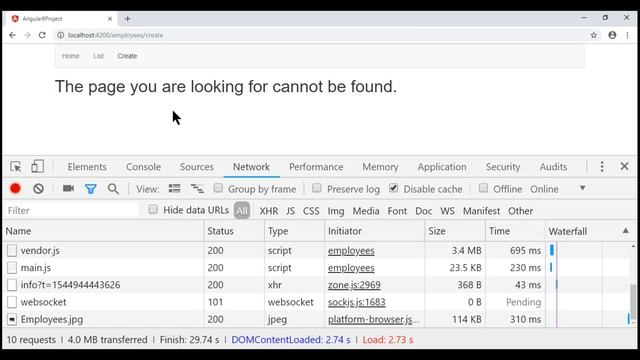Open the Console tab
Viewport: 640px width, 360px height.
(x=143, y=167)
